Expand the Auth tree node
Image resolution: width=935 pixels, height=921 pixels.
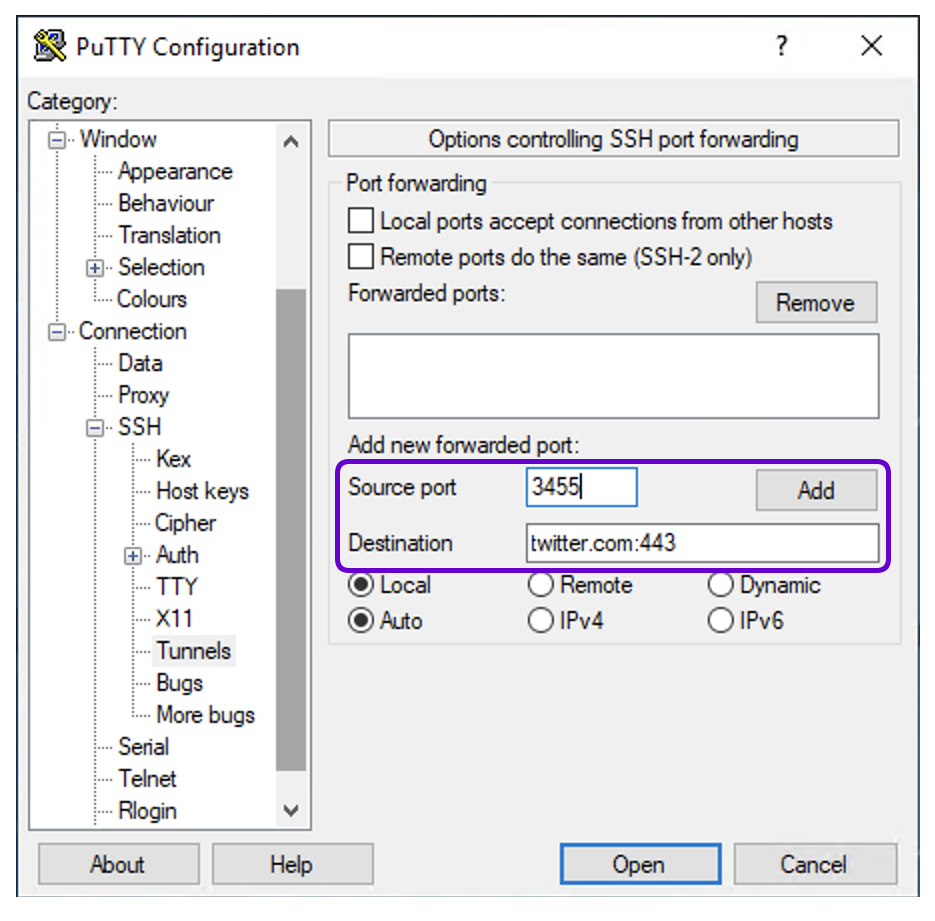134,556
